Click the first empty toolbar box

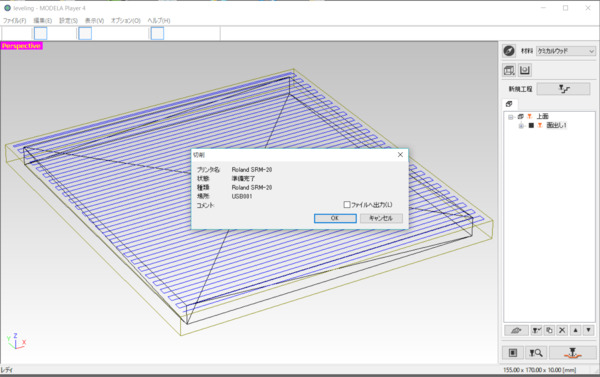point(41,34)
